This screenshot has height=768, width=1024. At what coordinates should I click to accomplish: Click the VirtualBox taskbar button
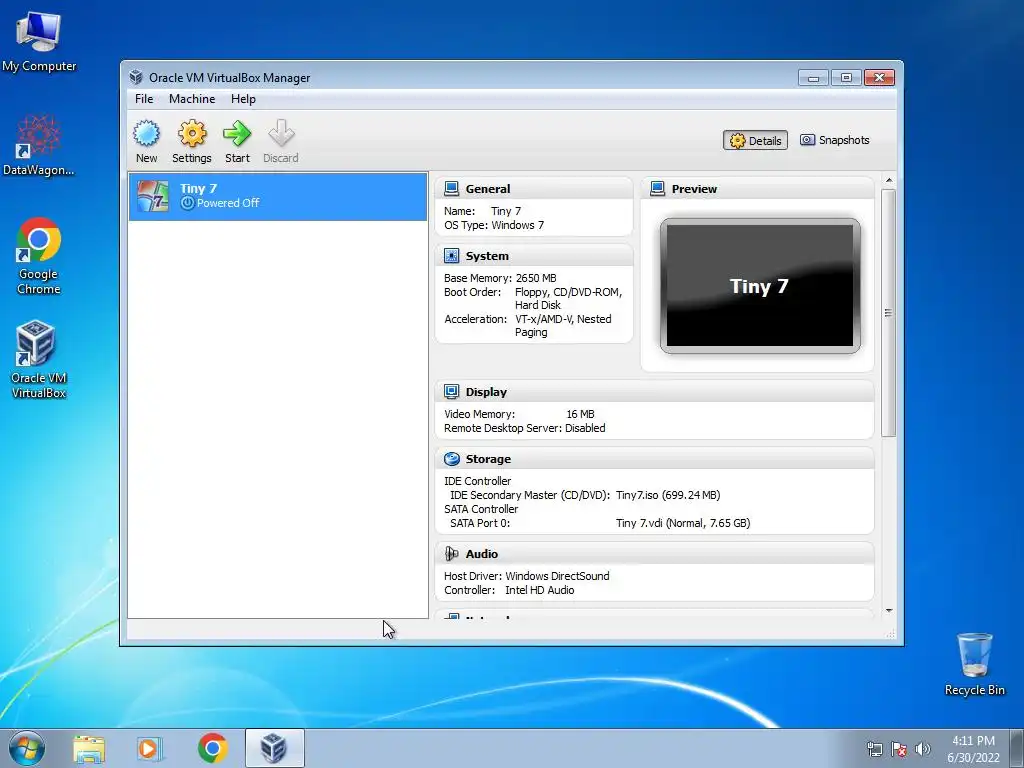[274, 748]
